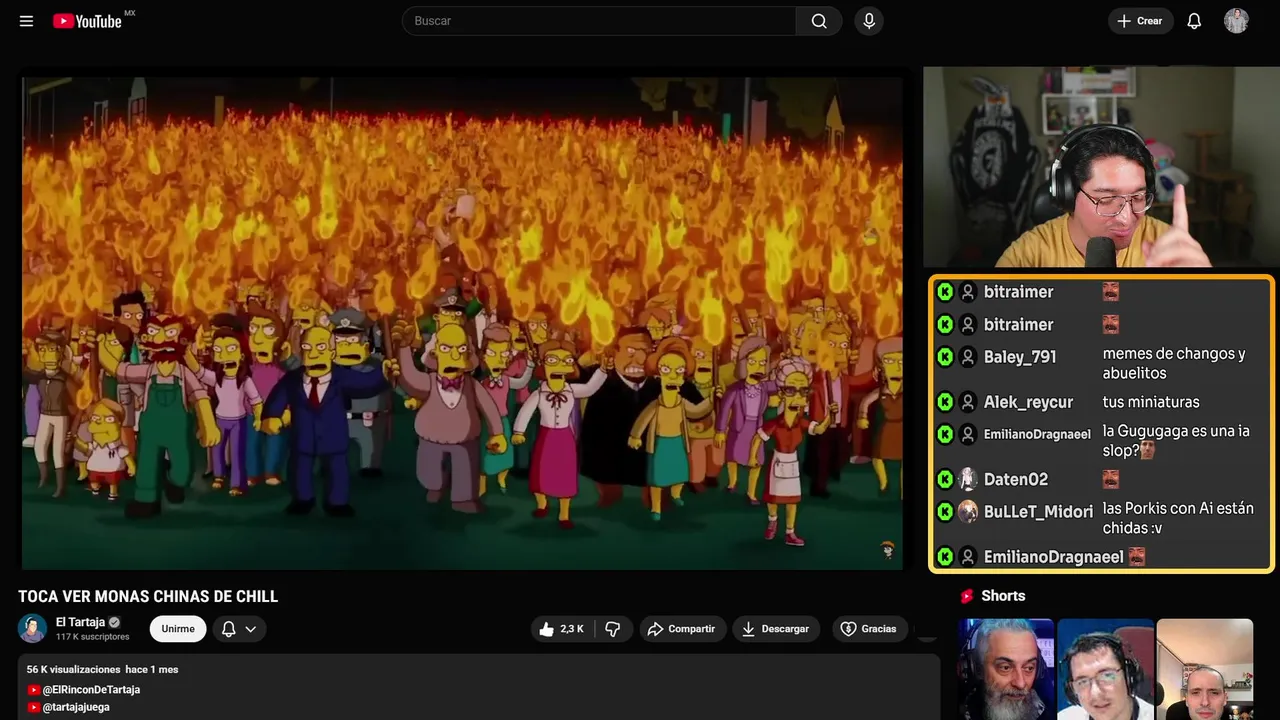This screenshot has height=720, width=1280.
Task: Click the username Alek_reycur in chat
Action: pyautogui.click(x=1028, y=402)
